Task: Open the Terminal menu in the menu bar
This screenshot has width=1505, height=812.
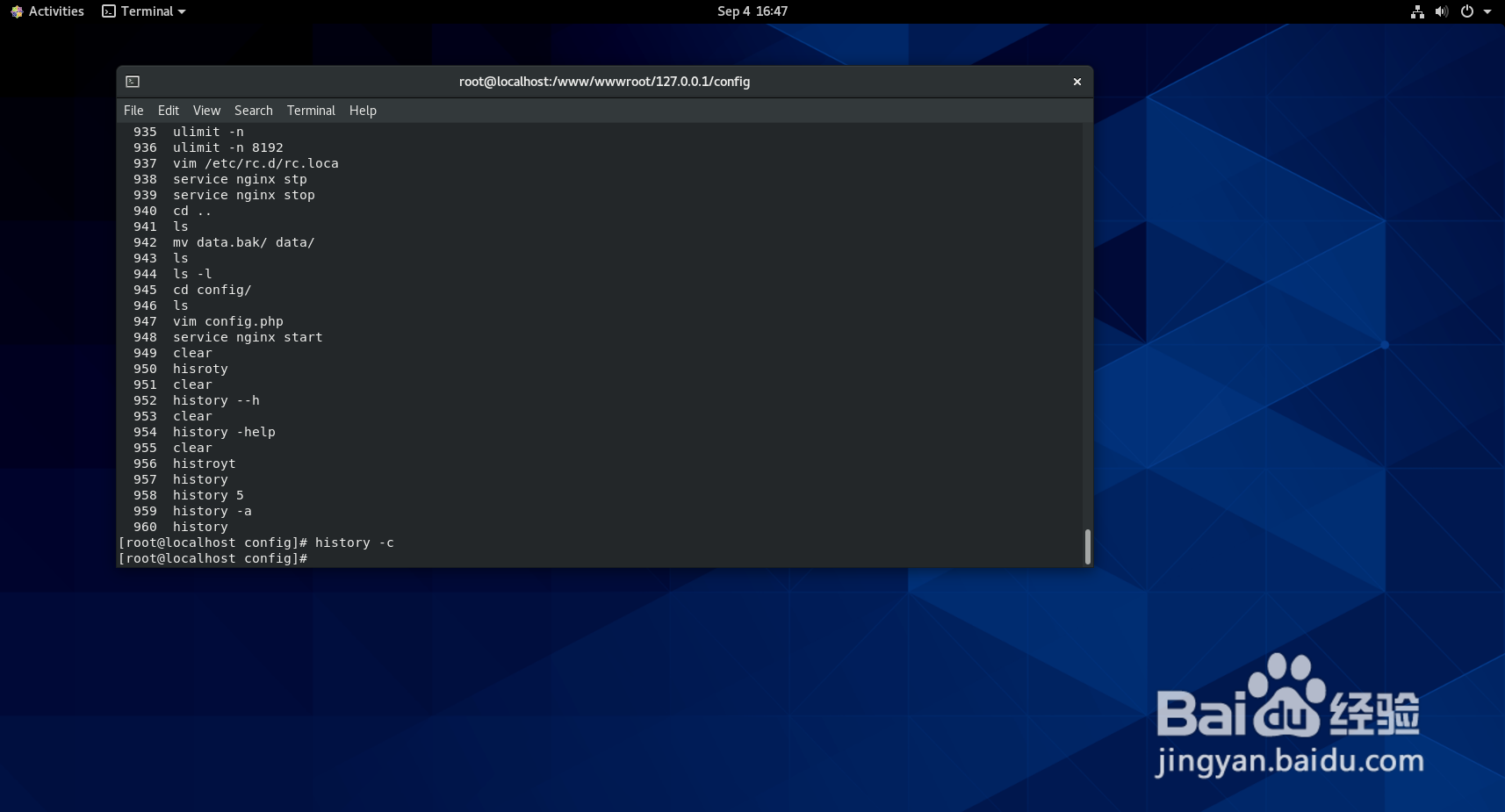Action: coord(311,111)
